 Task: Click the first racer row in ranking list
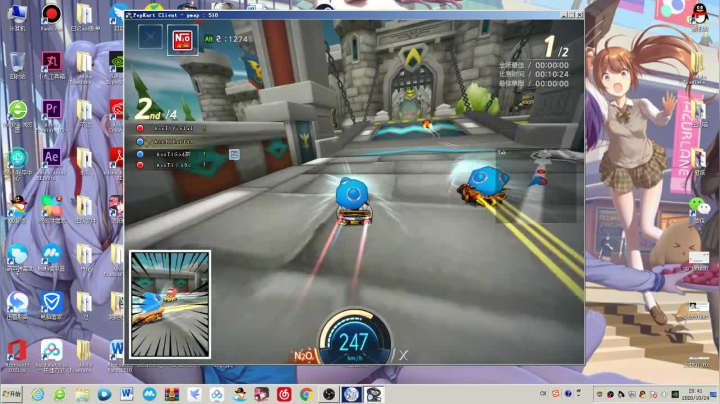click(172, 129)
